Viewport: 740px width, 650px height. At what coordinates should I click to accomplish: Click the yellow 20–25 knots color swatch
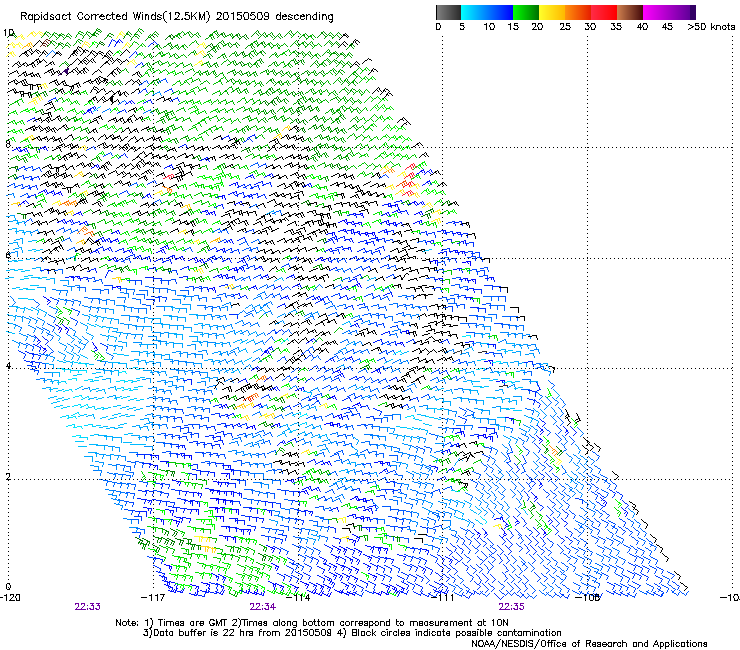552,12
